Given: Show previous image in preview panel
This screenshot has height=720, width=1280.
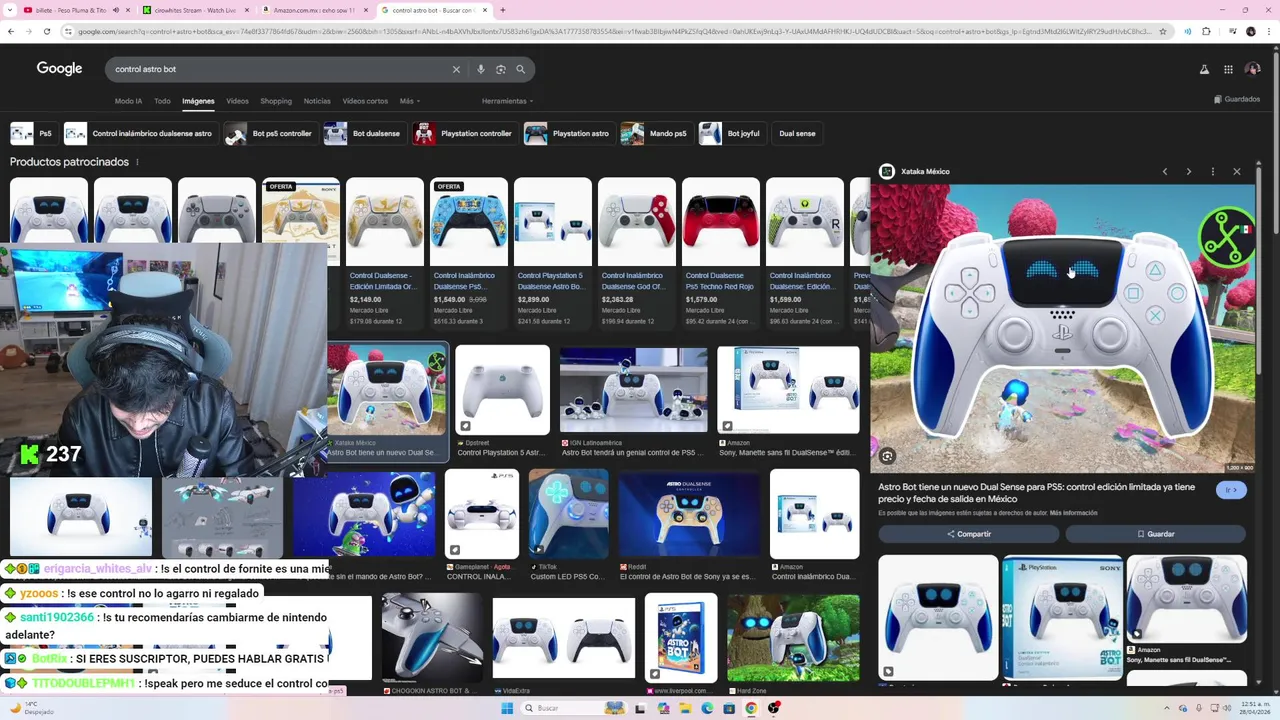Looking at the screenshot, I should [1165, 172].
